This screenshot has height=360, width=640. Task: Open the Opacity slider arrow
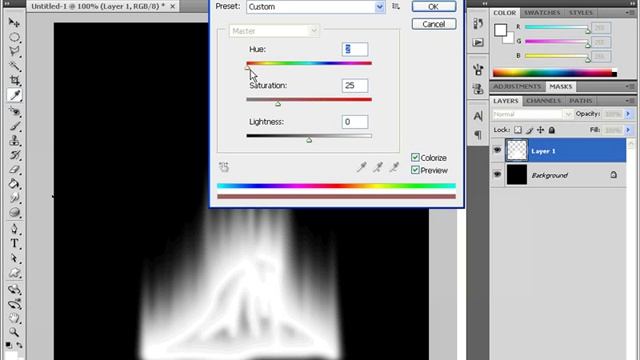pyautogui.click(x=628, y=114)
